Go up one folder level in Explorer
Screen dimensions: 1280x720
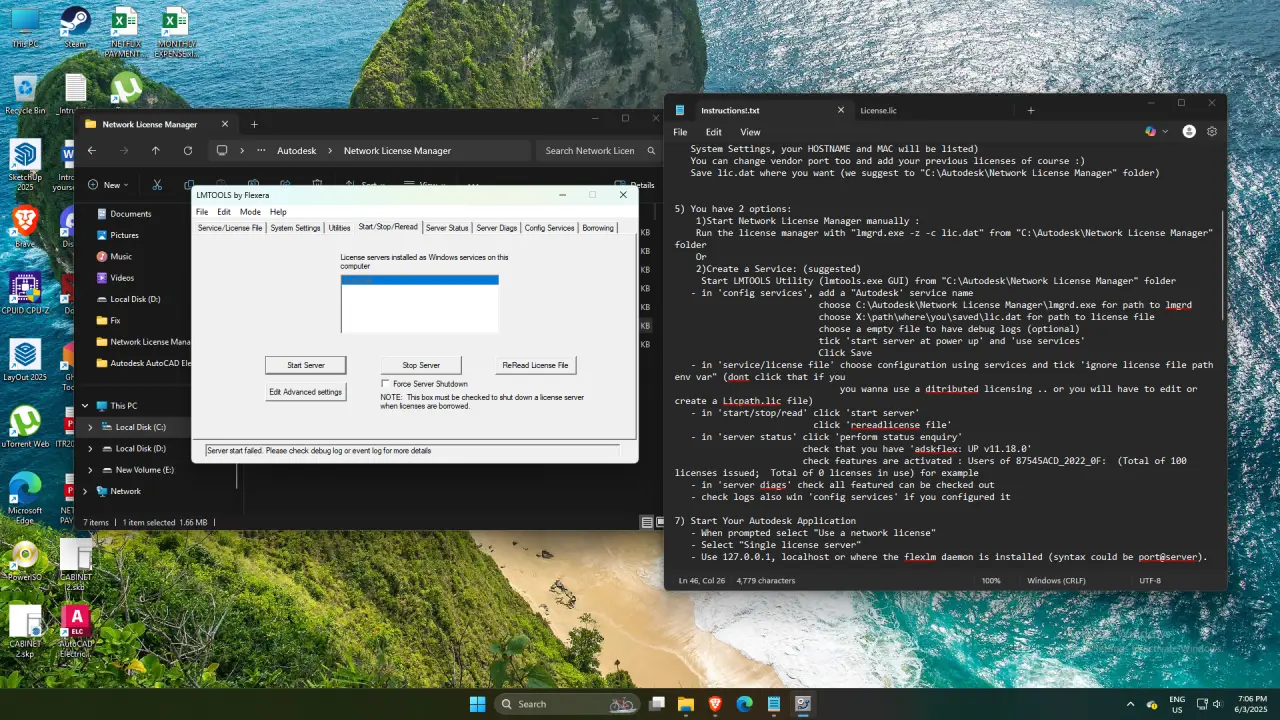156,151
